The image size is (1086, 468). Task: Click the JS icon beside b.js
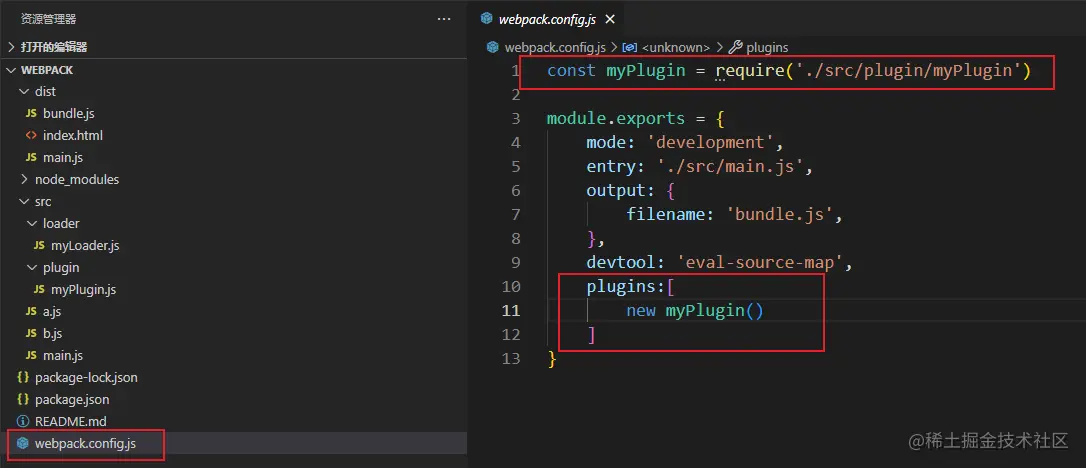point(31,334)
